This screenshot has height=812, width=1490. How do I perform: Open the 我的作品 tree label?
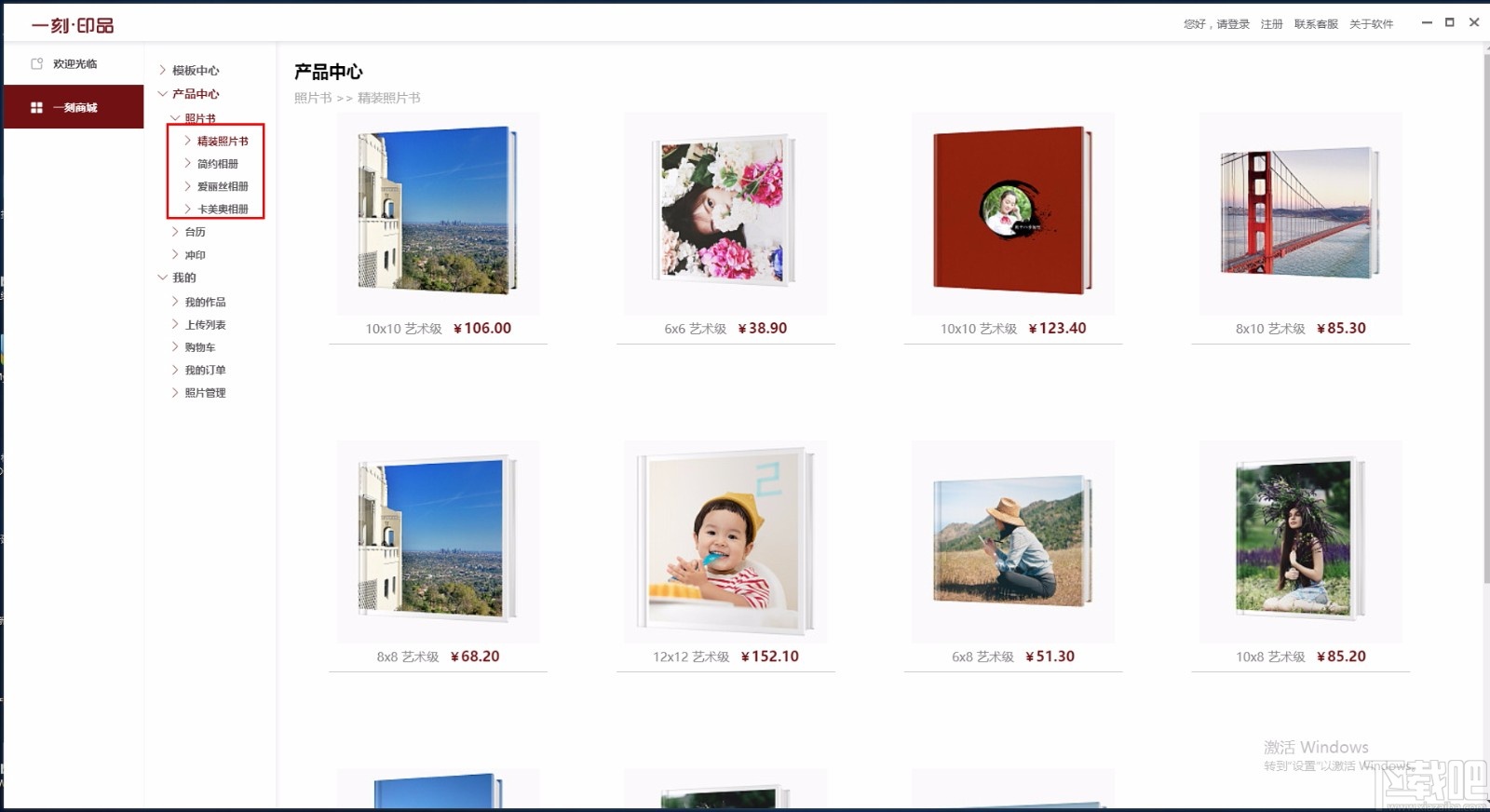click(x=205, y=303)
